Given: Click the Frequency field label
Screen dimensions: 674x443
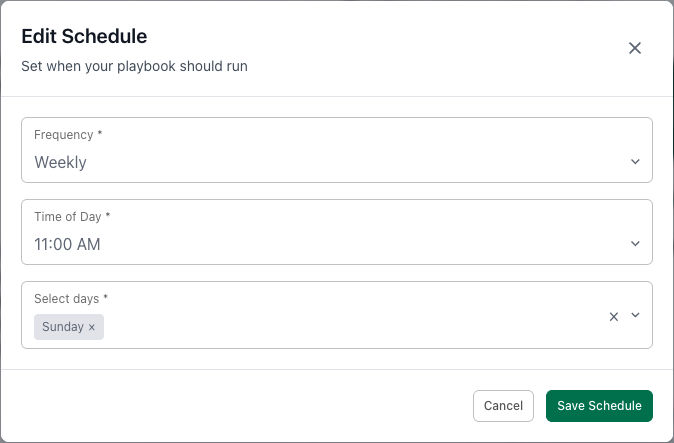Looking at the screenshot, I should pyautogui.click(x=63, y=135).
